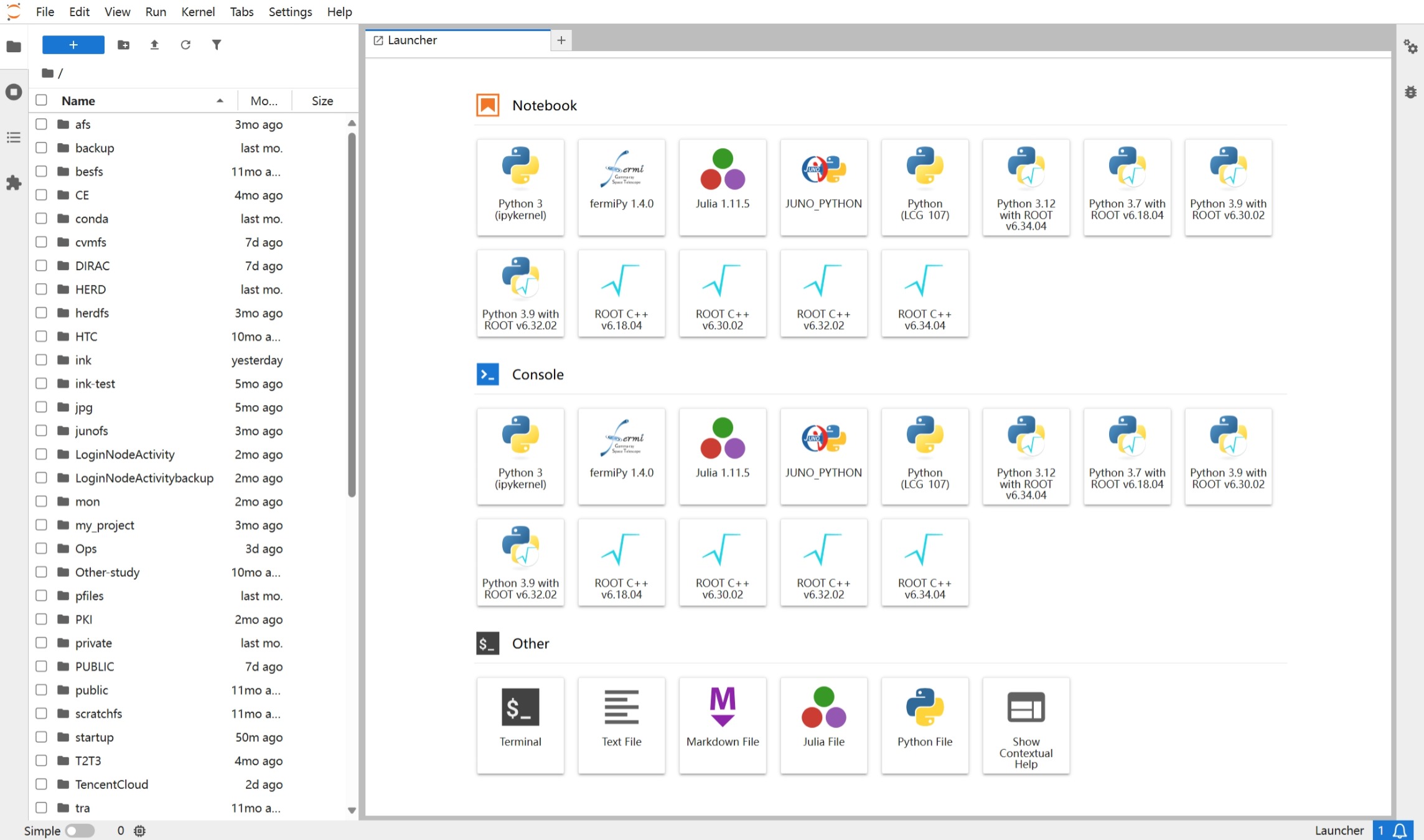Launch JUNO_PYTHON notebook
The image size is (1424, 840).
coord(823,187)
